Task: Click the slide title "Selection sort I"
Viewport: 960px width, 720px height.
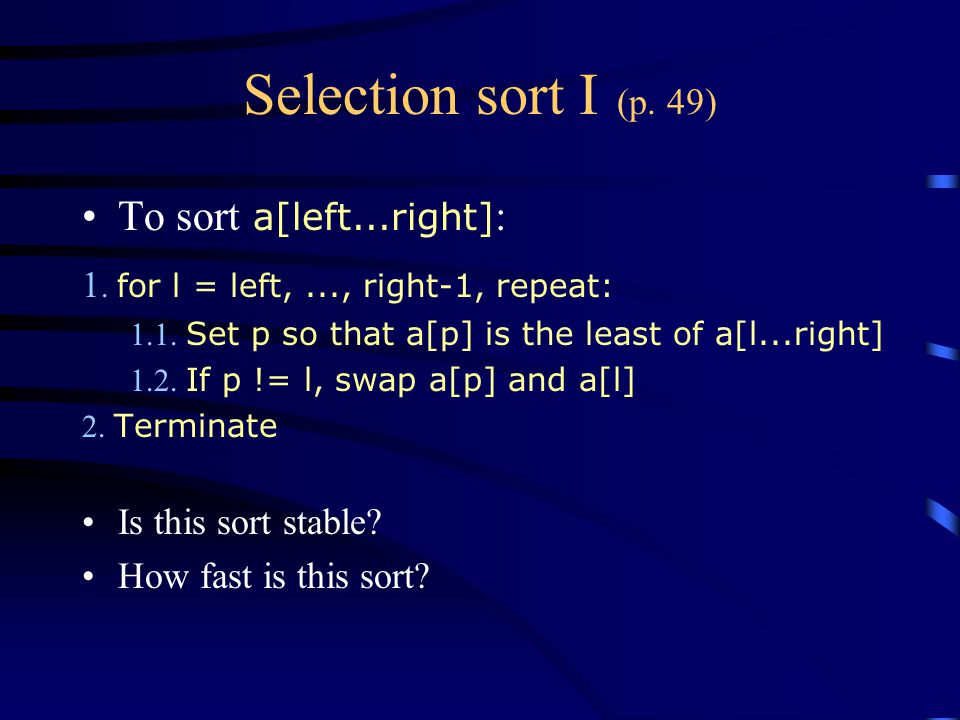Action: pos(421,95)
